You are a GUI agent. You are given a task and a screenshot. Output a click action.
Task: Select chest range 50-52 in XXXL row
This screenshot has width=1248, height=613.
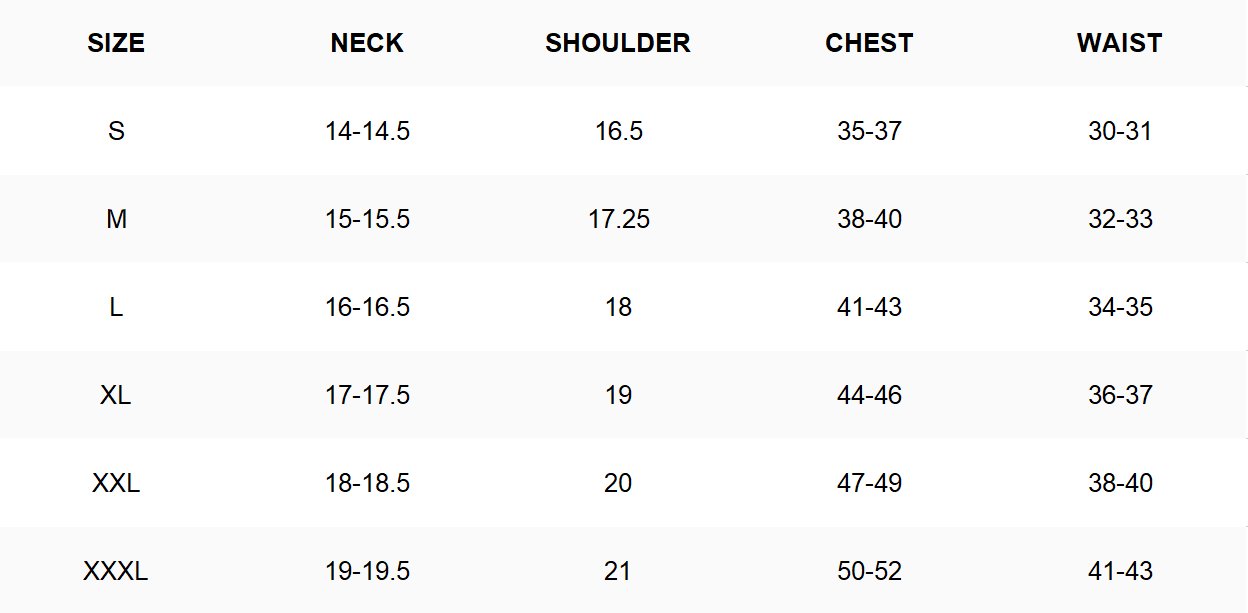click(869, 571)
